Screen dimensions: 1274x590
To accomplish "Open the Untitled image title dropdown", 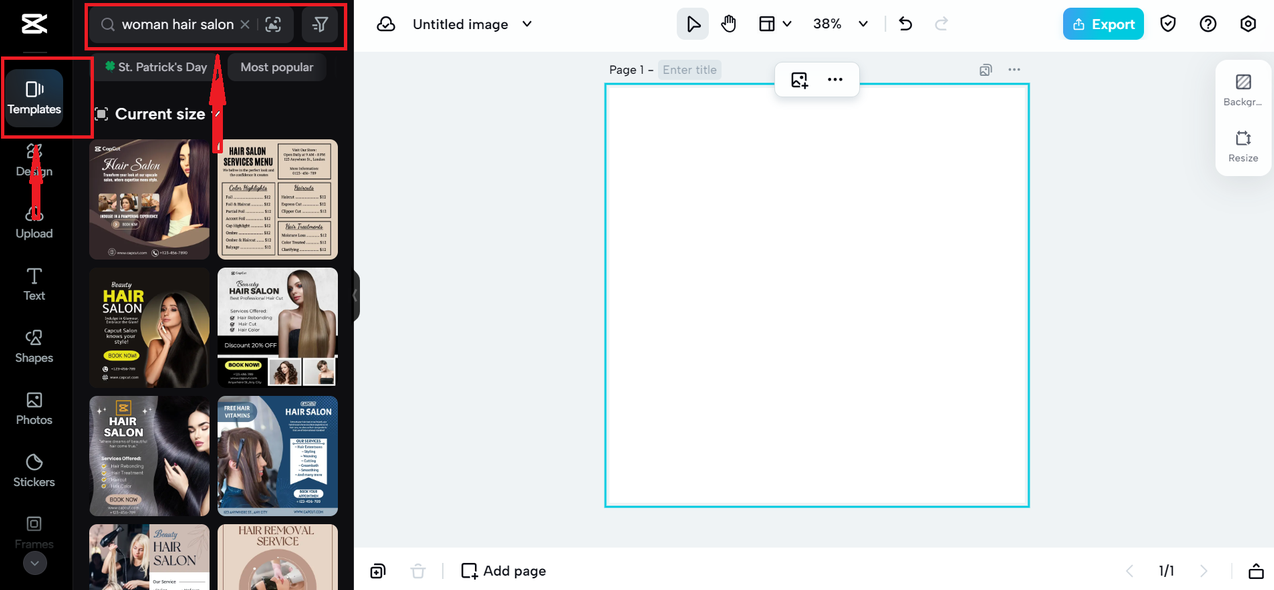I will [472, 24].
